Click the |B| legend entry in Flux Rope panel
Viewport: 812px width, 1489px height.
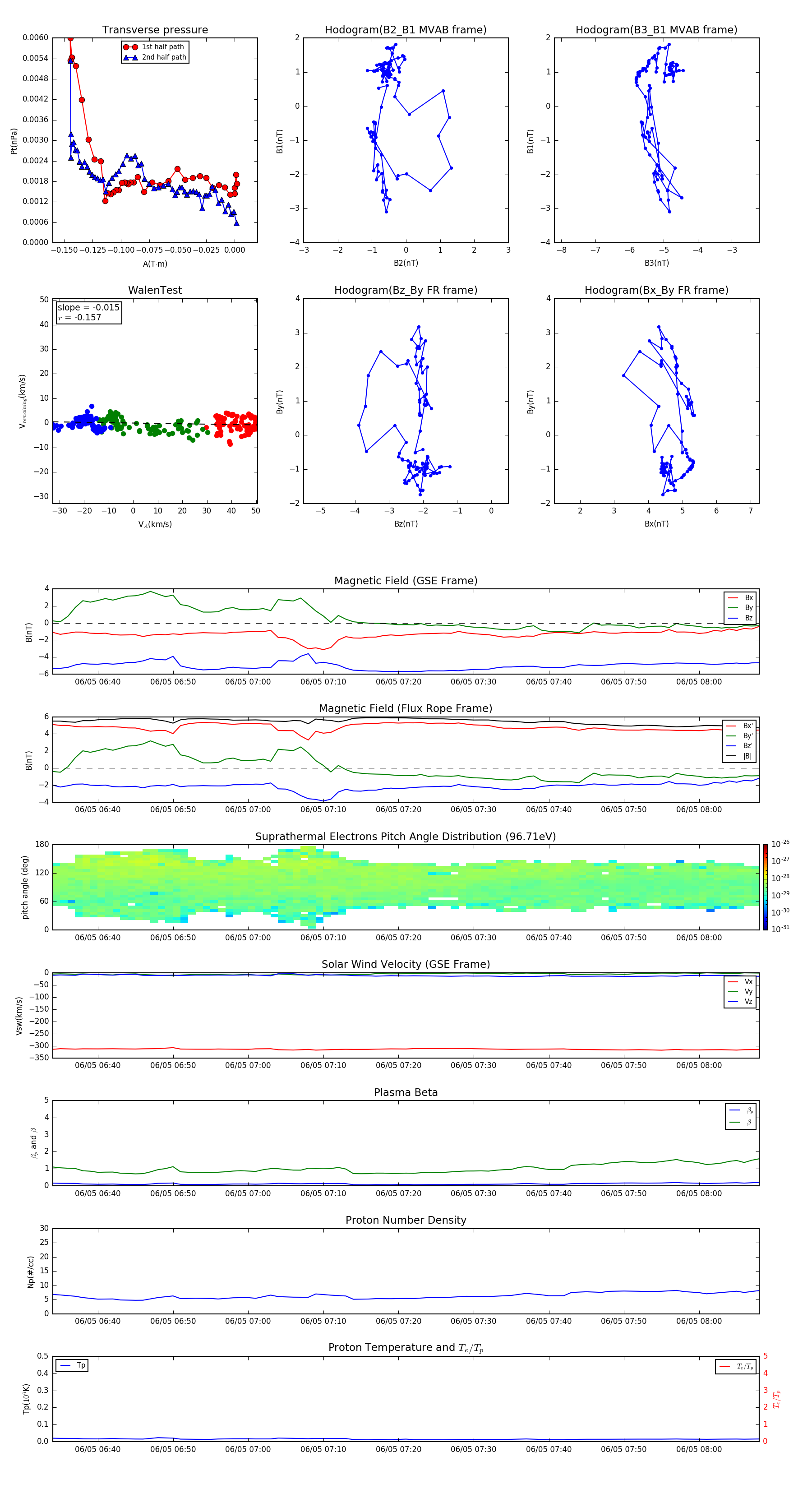pos(740,756)
